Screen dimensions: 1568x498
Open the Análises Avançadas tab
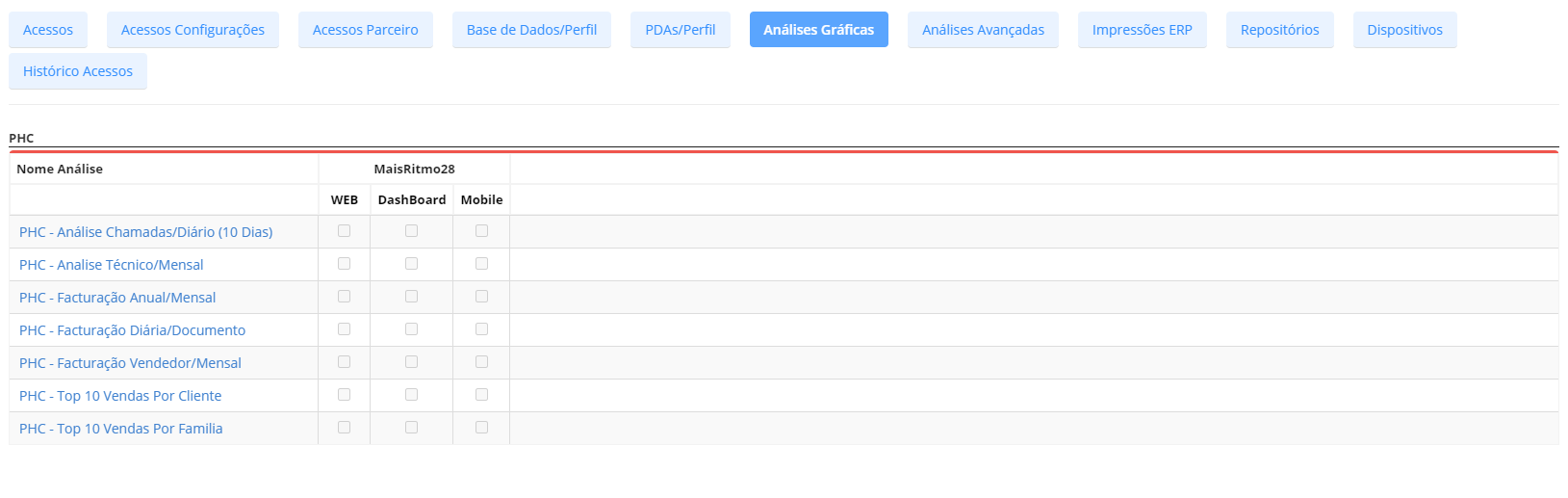983,30
